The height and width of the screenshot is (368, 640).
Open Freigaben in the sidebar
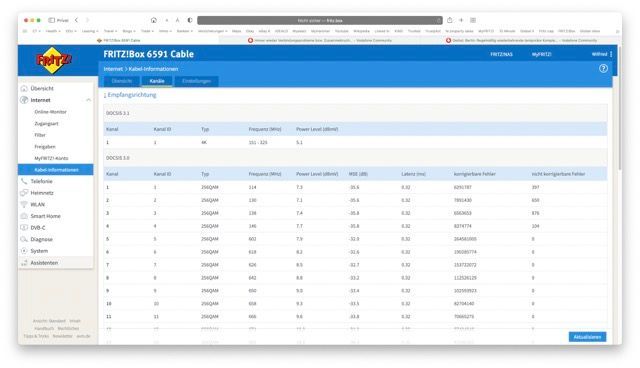click(45, 146)
